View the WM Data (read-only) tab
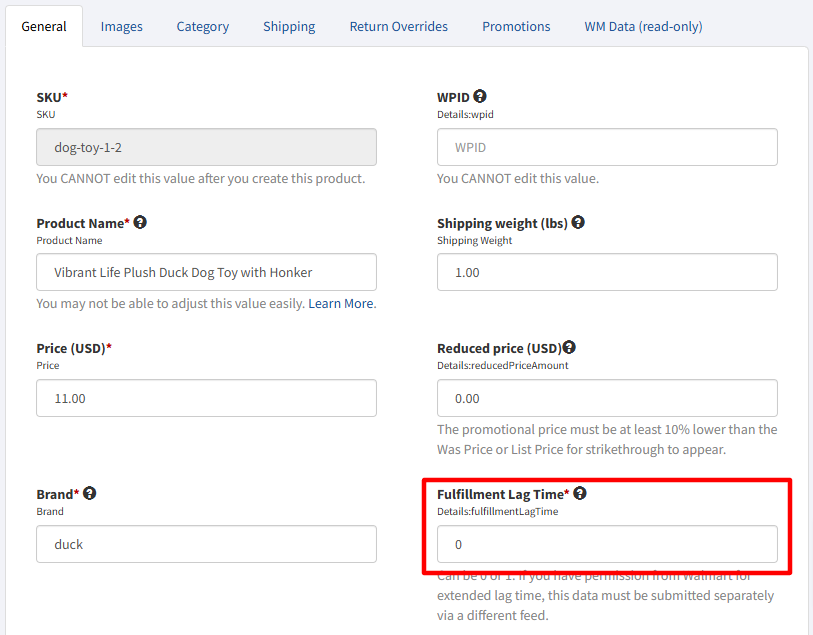813x635 pixels. tap(643, 27)
